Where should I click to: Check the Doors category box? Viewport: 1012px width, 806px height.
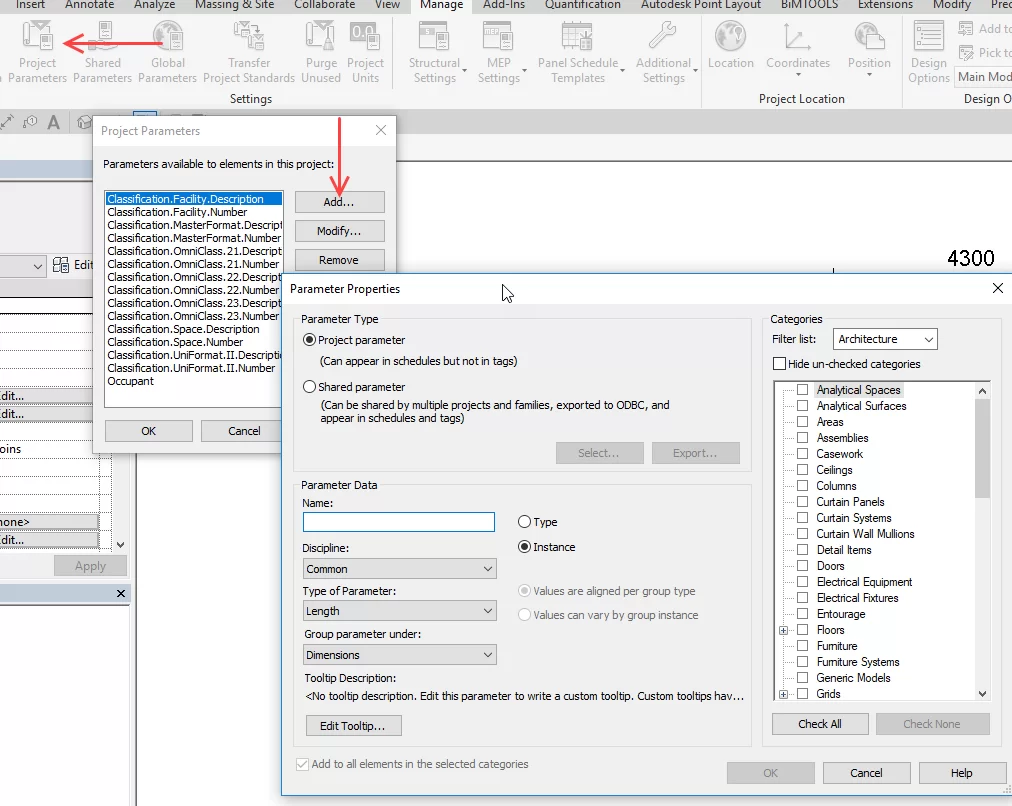pos(802,566)
